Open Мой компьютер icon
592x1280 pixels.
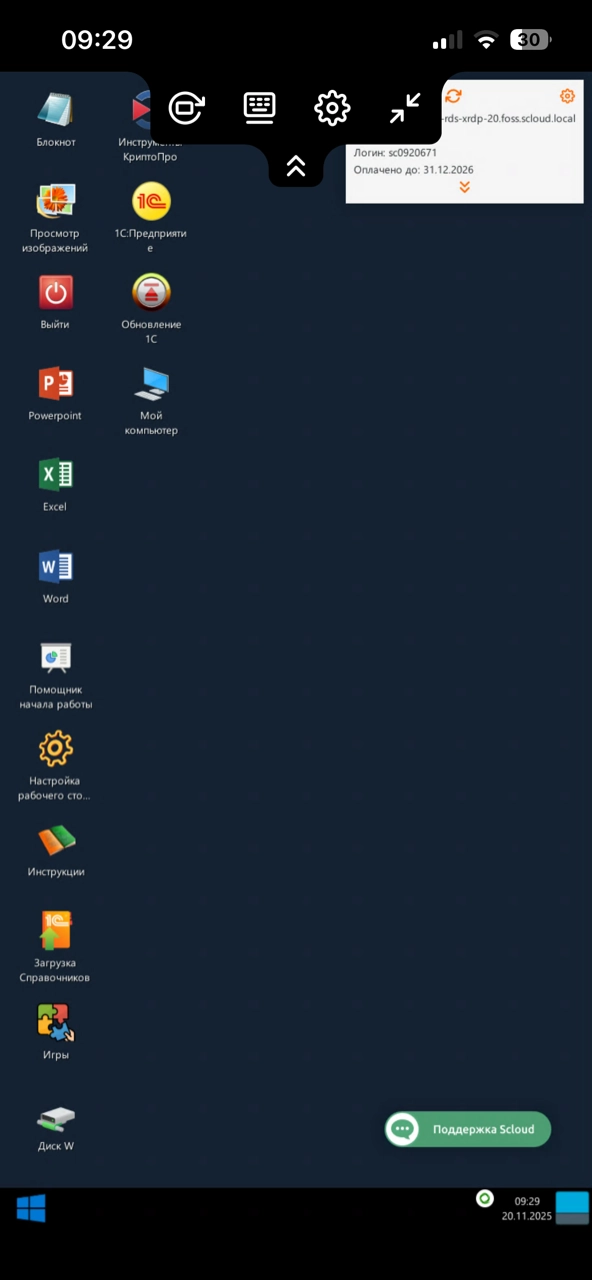(151, 384)
